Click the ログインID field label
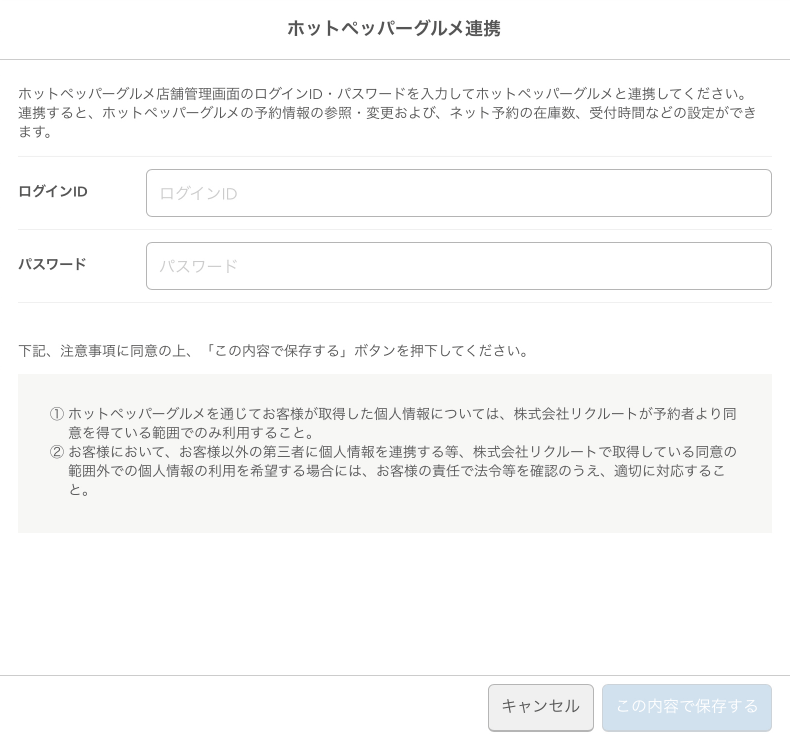790x740 pixels. click(x=53, y=192)
